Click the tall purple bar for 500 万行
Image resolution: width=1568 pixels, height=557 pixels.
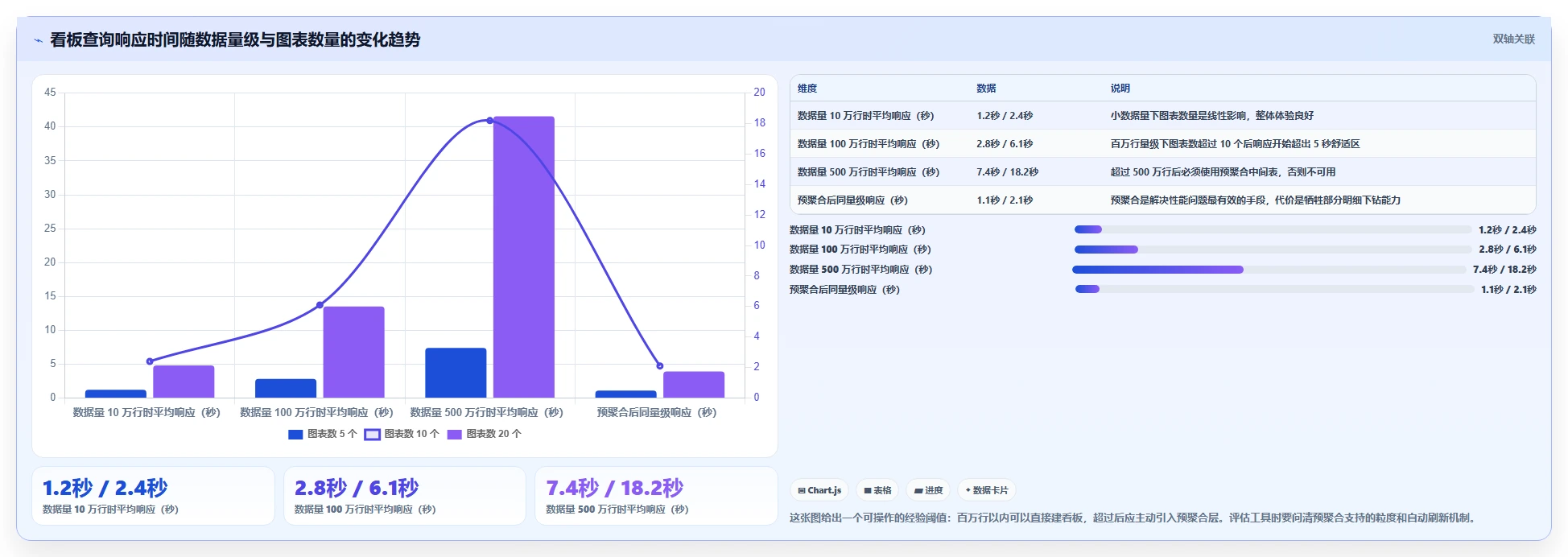point(524,257)
